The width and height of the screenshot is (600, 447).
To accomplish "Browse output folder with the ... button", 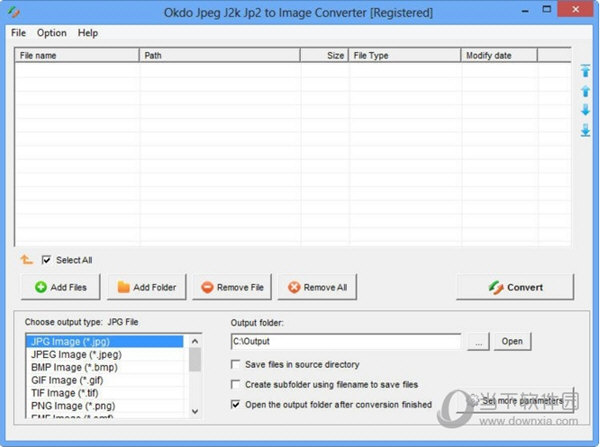I will (478, 341).
